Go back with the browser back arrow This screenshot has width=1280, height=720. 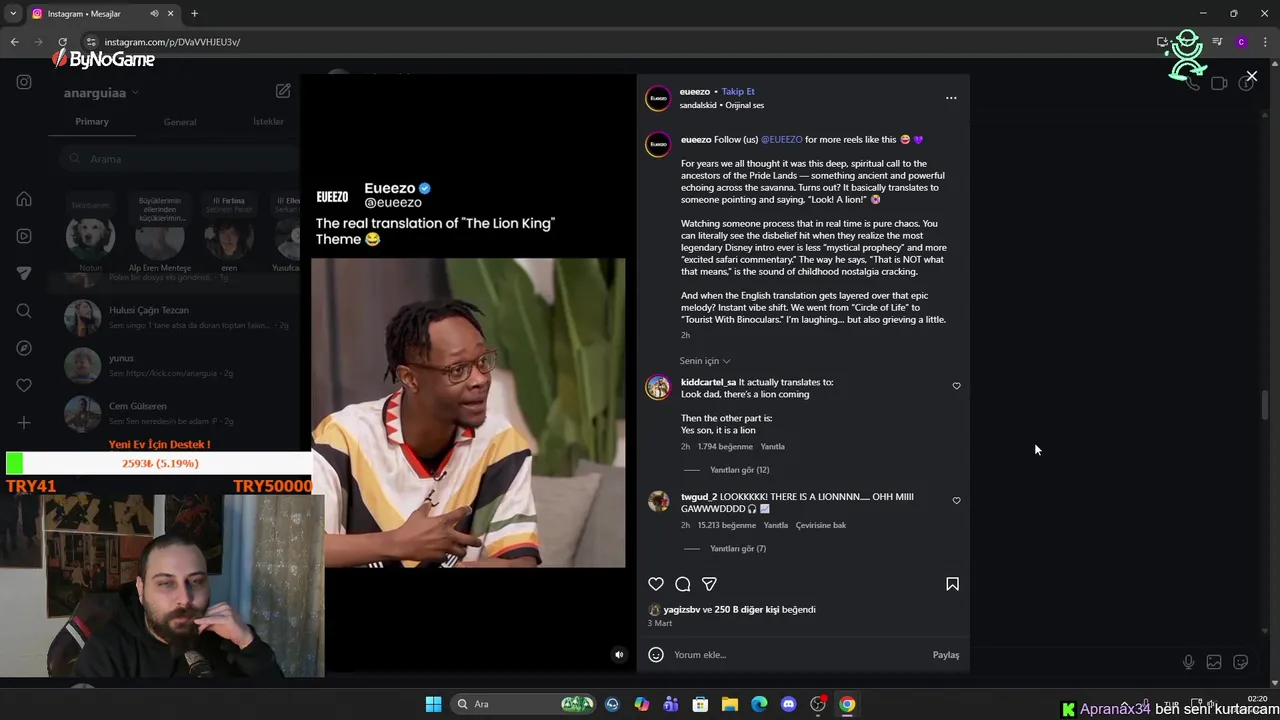(x=14, y=42)
